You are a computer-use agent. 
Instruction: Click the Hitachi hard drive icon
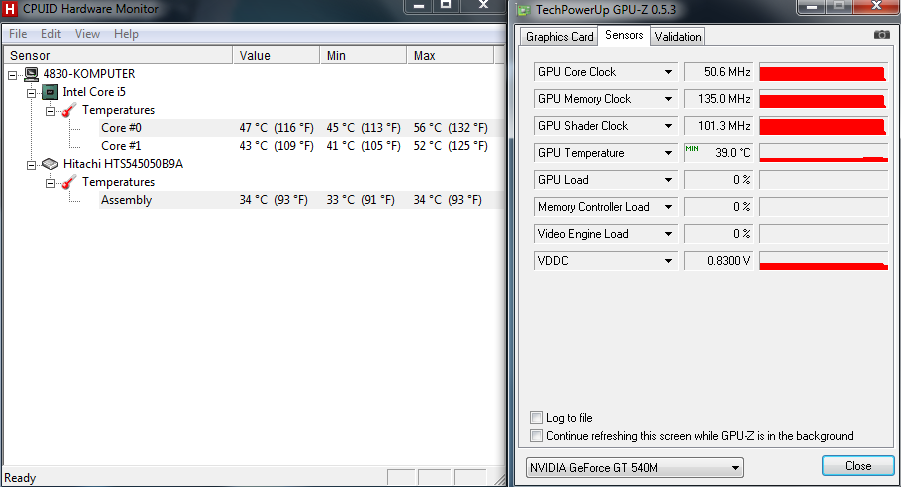(50, 164)
